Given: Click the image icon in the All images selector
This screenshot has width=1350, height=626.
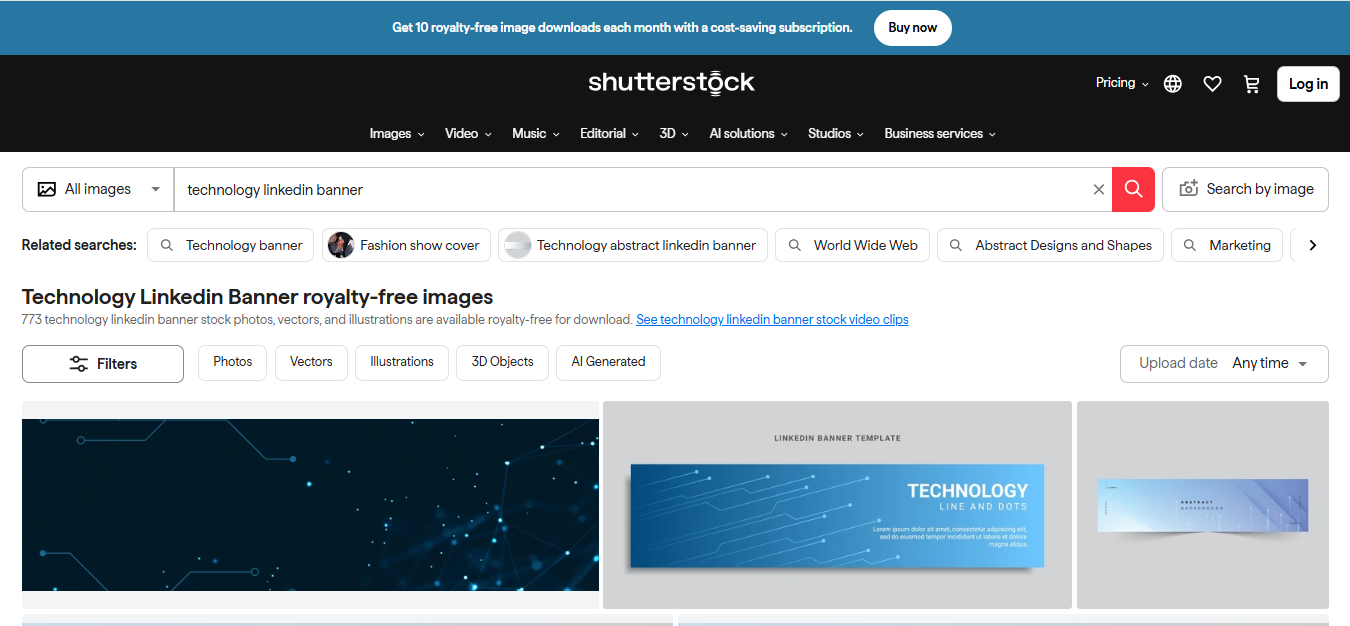Looking at the screenshot, I should [46, 188].
